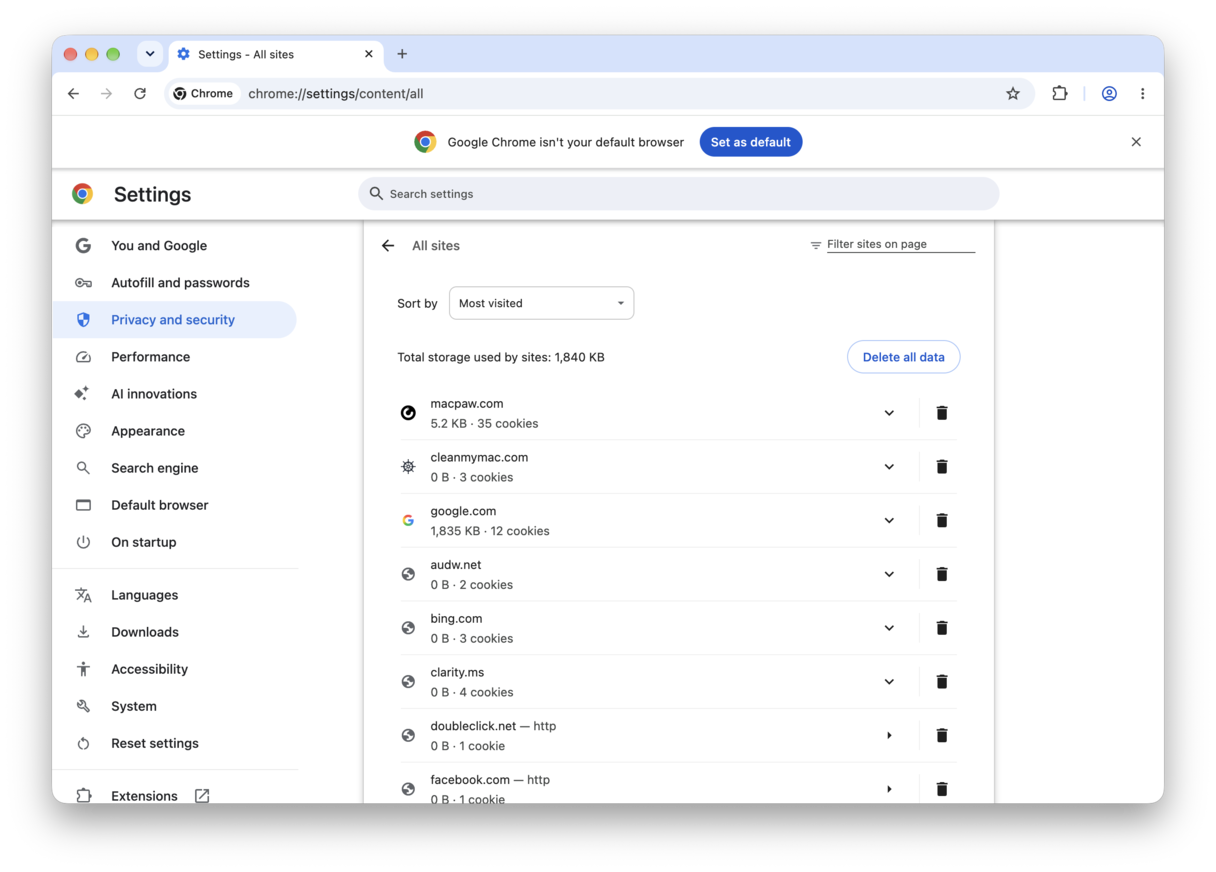This screenshot has width=1216, height=872.
Task: Select Privacy and security section
Action: pos(174,320)
